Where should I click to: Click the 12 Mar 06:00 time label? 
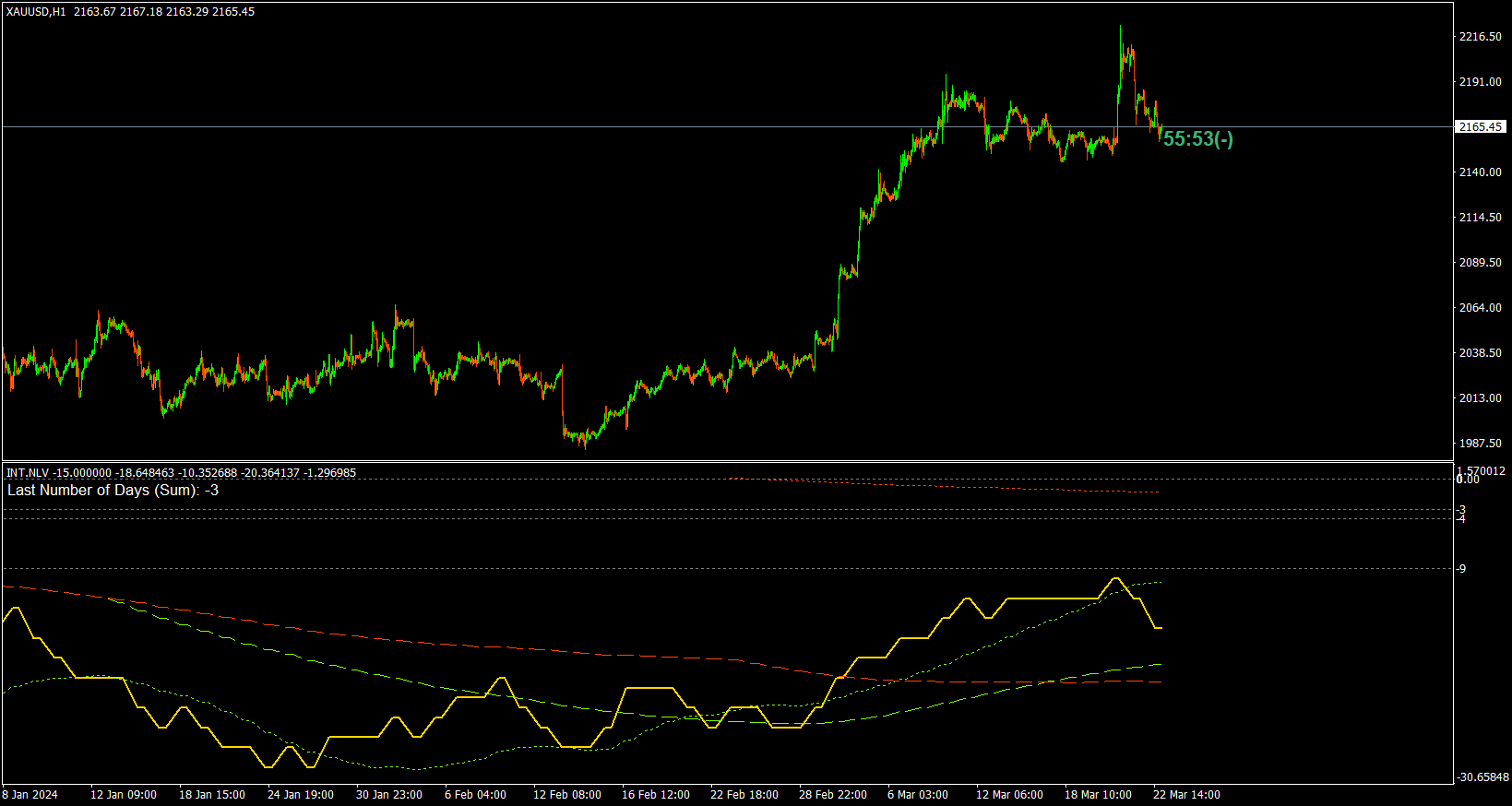pyautogui.click(x=1010, y=795)
